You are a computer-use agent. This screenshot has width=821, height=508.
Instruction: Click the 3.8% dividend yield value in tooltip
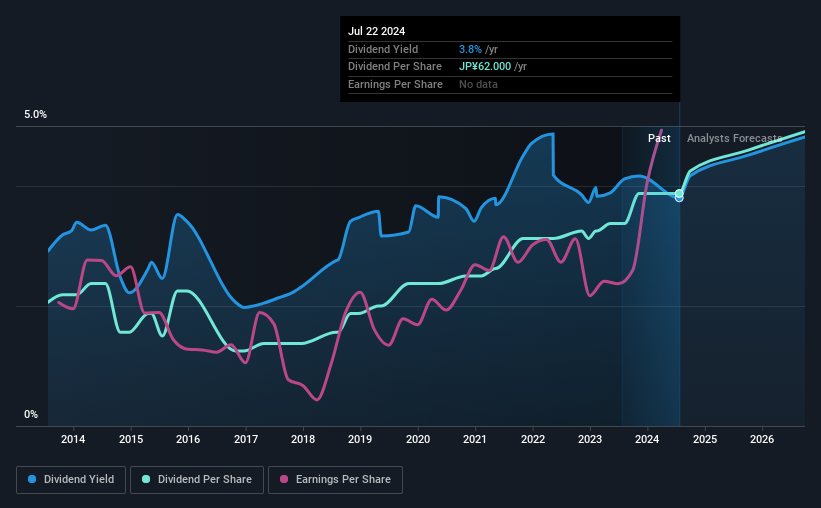[470, 49]
